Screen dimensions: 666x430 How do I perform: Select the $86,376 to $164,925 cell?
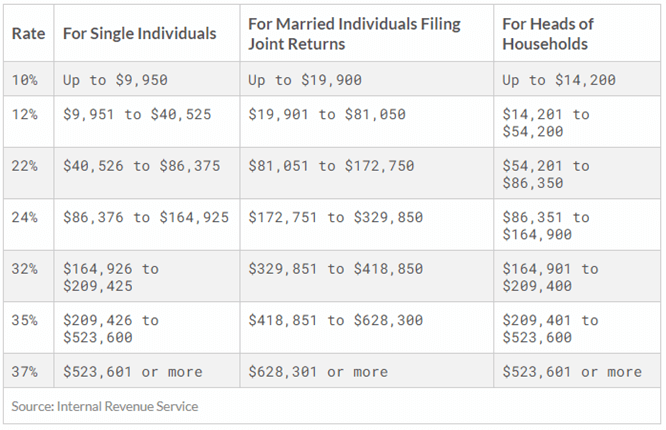coord(146,217)
